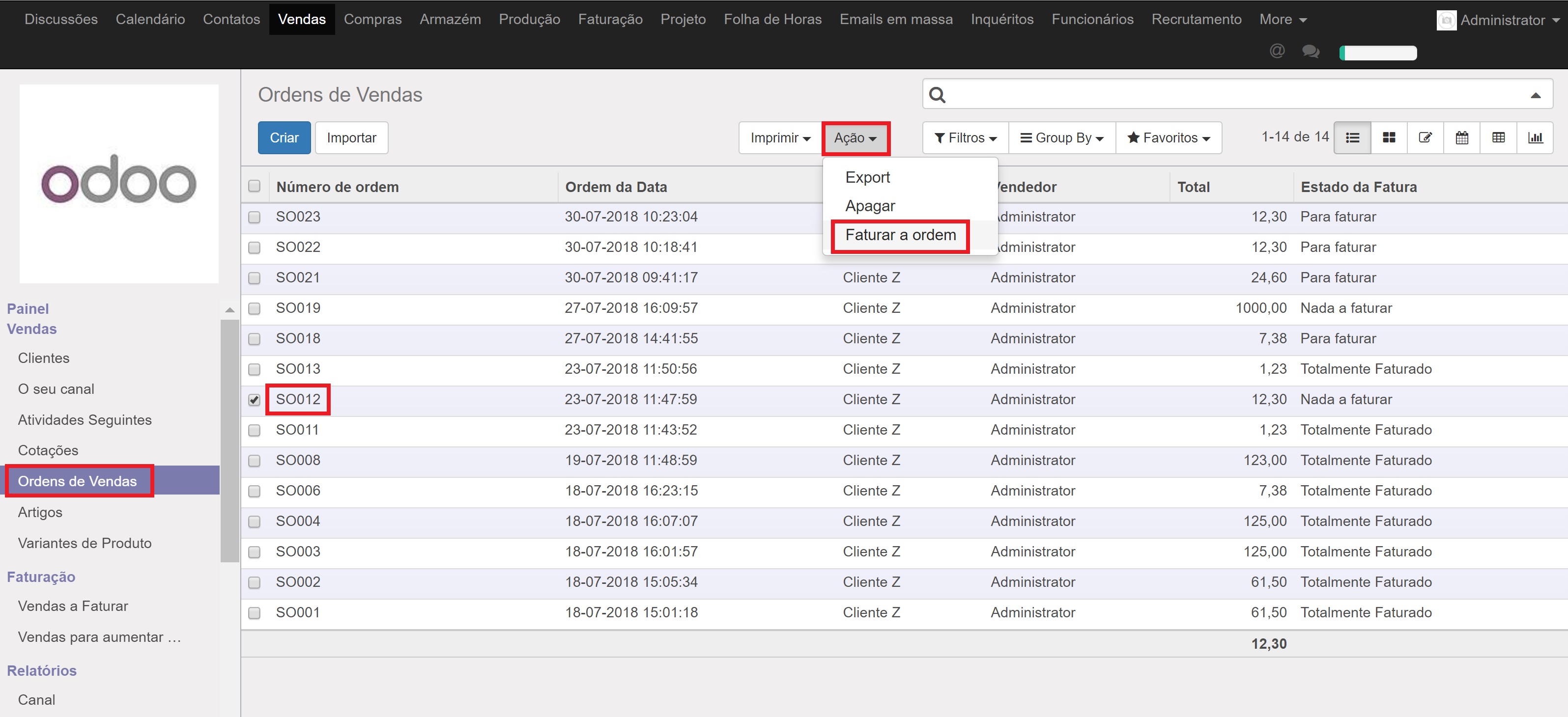
Task: Switch to pivot table view icon
Action: coord(1498,138)
